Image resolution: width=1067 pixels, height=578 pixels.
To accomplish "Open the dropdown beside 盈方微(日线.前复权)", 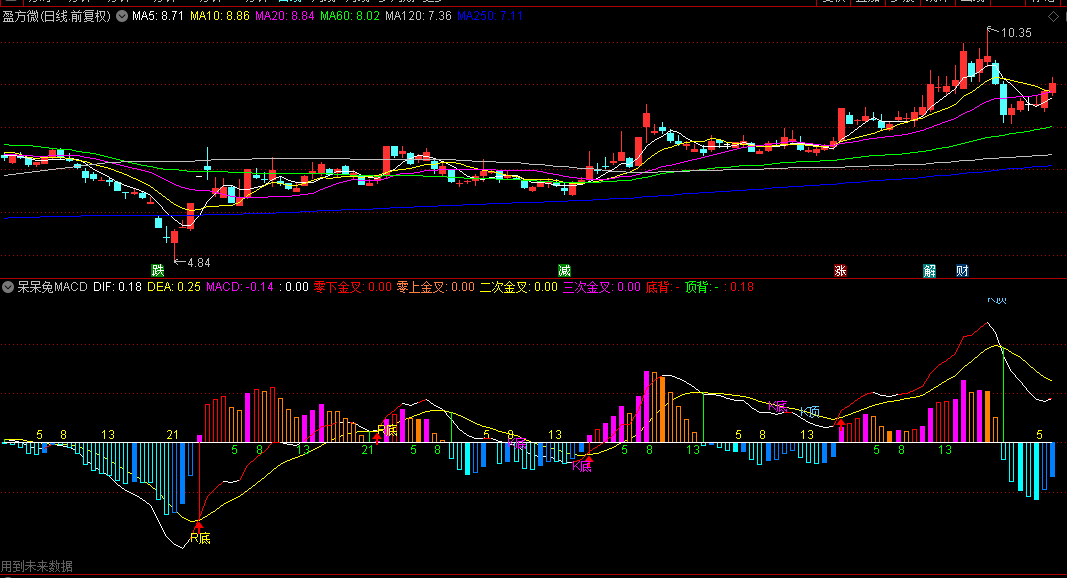I will 122,16.
